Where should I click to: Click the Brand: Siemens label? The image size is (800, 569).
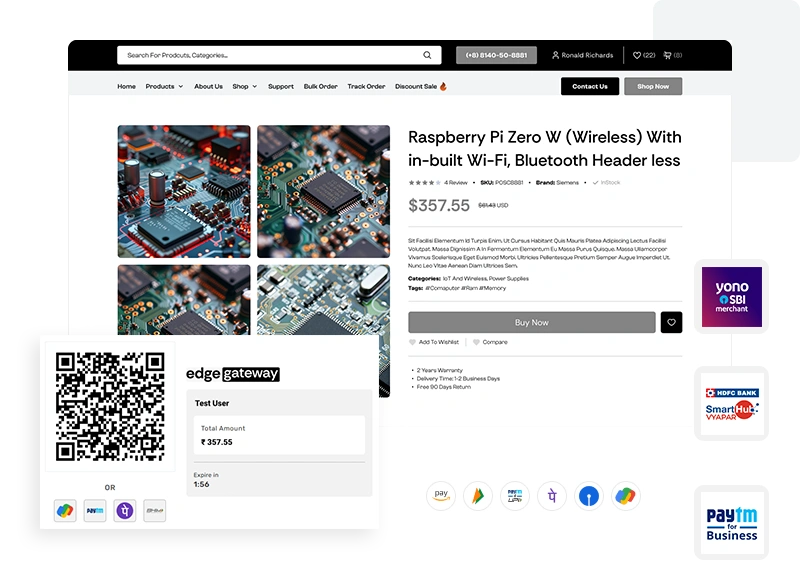557,183
